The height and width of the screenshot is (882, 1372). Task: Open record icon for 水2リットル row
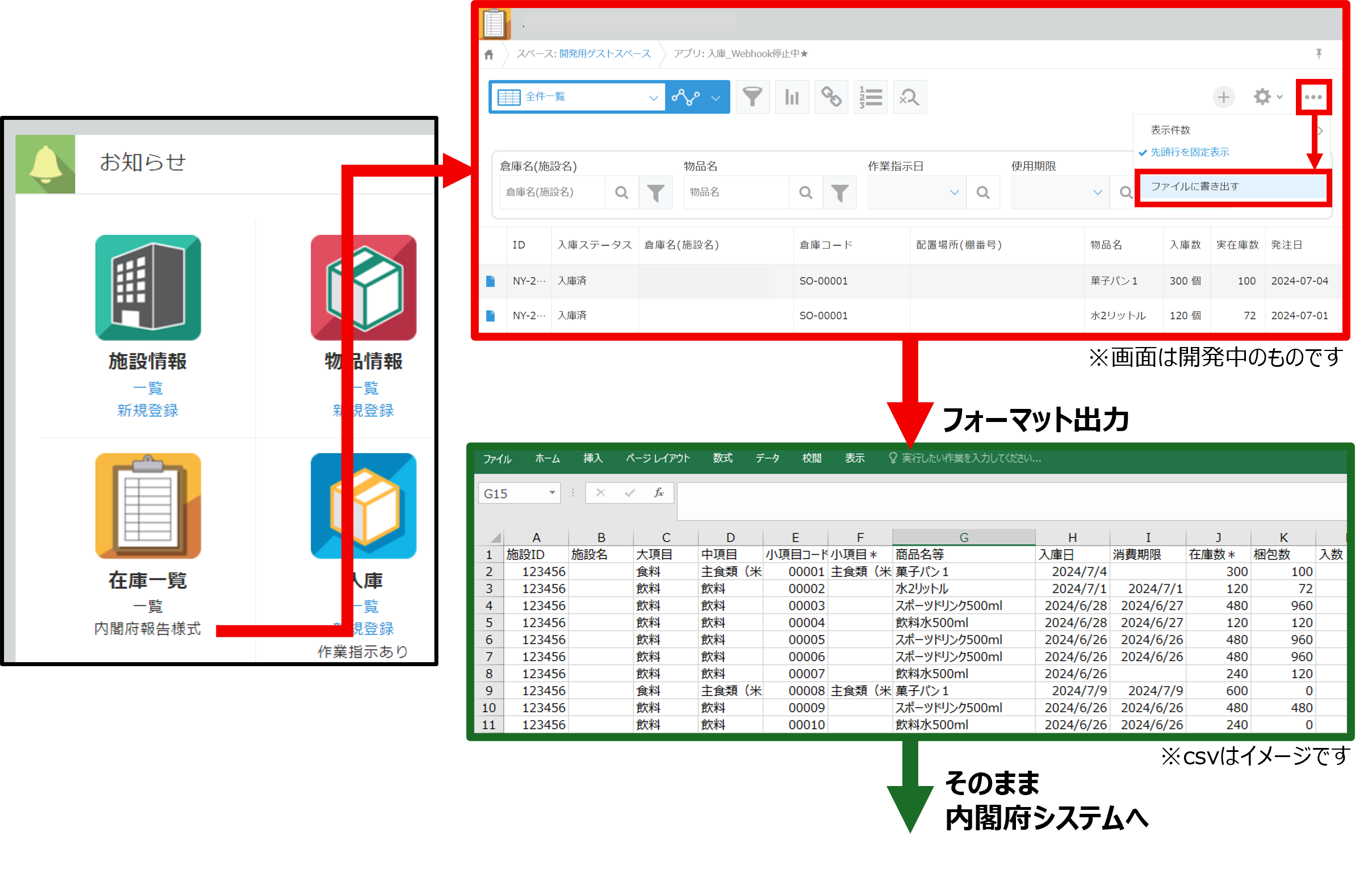pyautogui.click(x=490, y=316)
